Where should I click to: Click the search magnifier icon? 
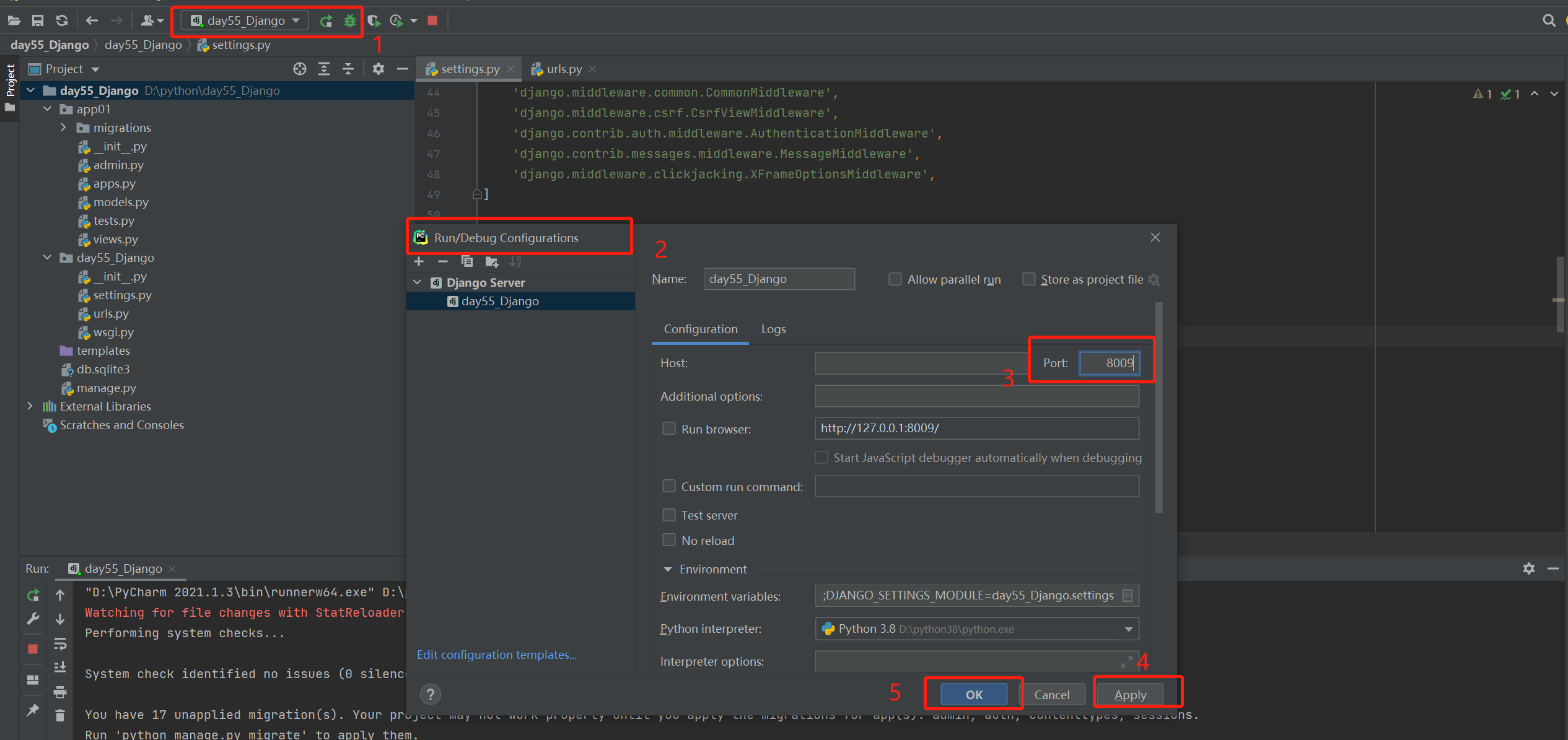tap(1548, 20)
